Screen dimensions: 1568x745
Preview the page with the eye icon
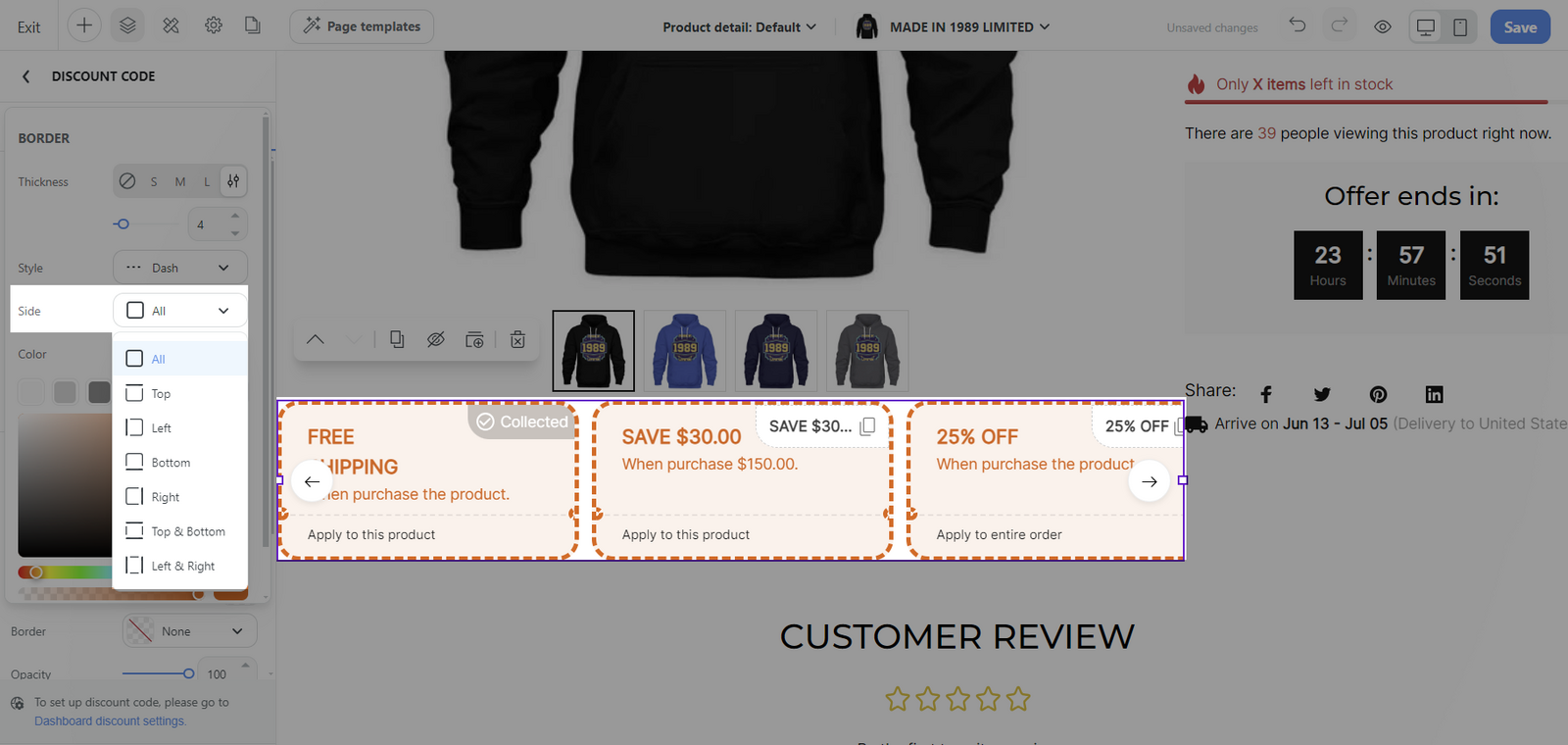coord(1383,26)
